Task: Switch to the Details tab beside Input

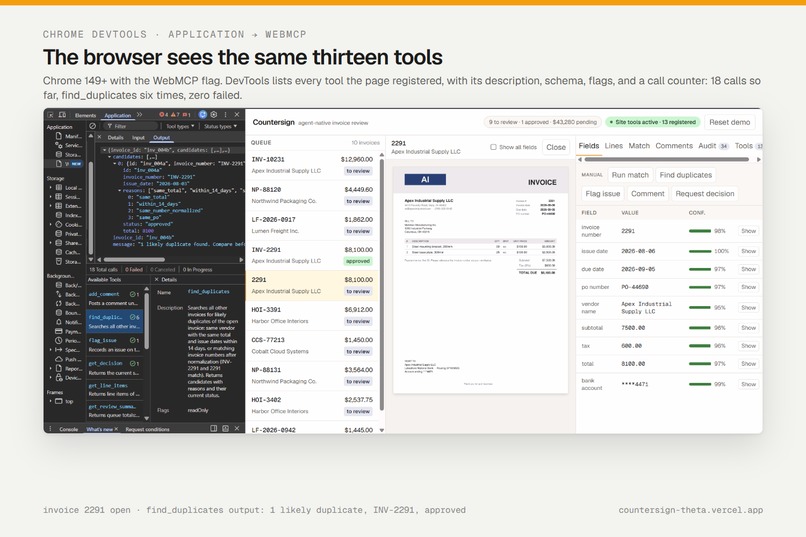Action: pos(116,138)
